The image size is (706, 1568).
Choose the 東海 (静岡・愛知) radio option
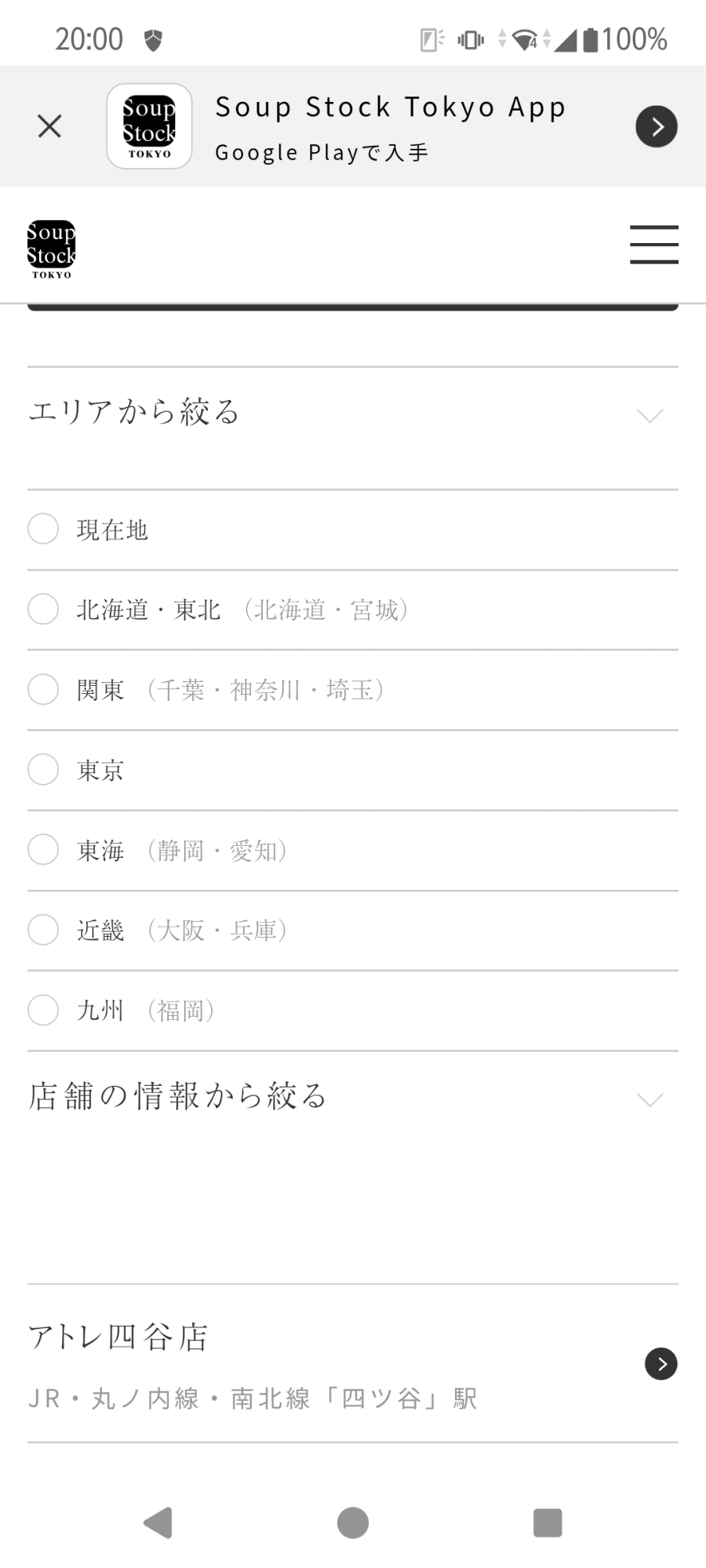[x=43, y=850]
